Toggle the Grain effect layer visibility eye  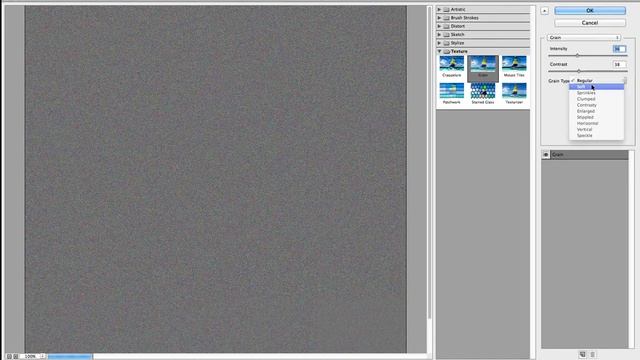tap(546, 155)
